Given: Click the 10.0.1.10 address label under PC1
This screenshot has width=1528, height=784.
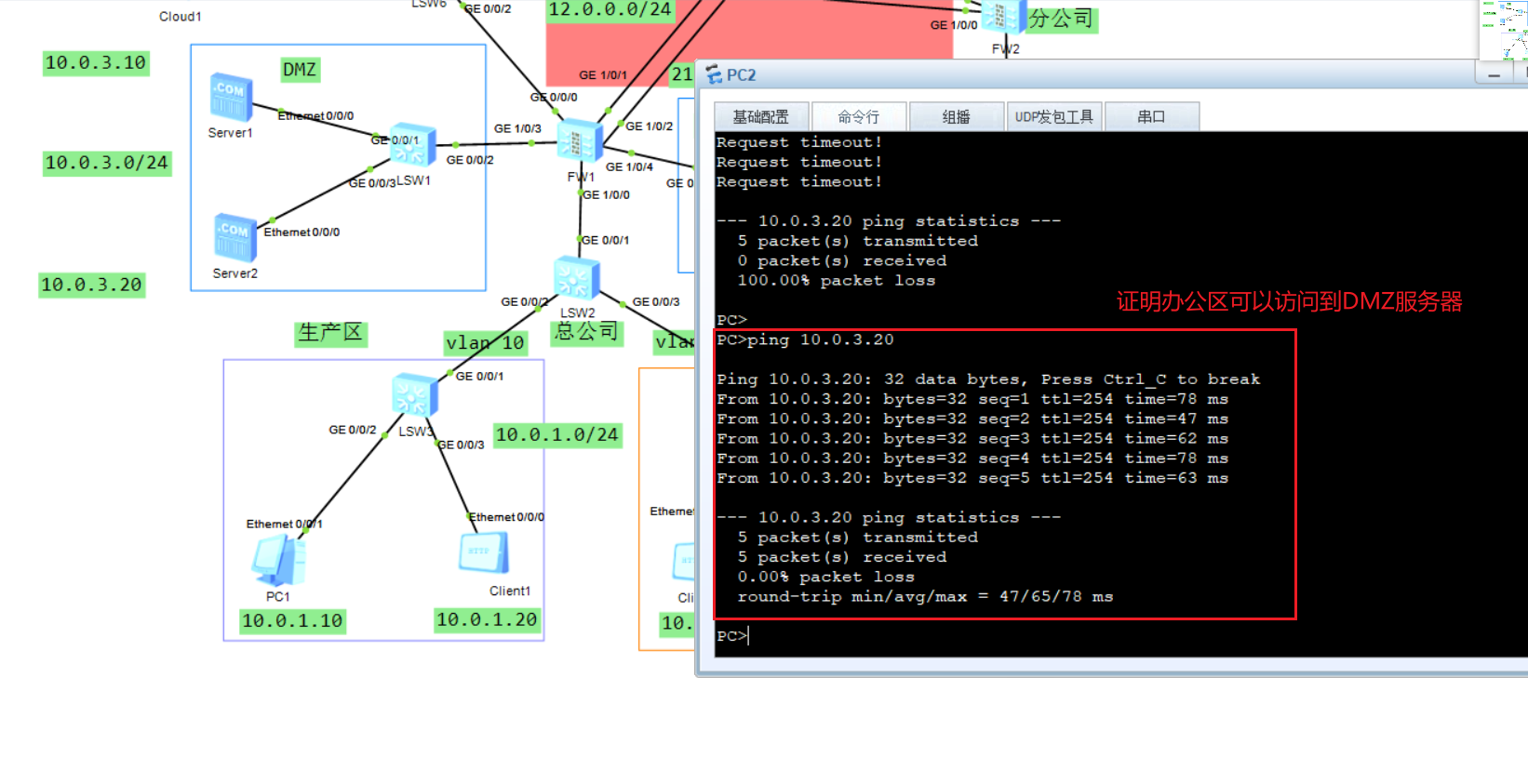Looking at the screenshot, I should tap(292, 620).
